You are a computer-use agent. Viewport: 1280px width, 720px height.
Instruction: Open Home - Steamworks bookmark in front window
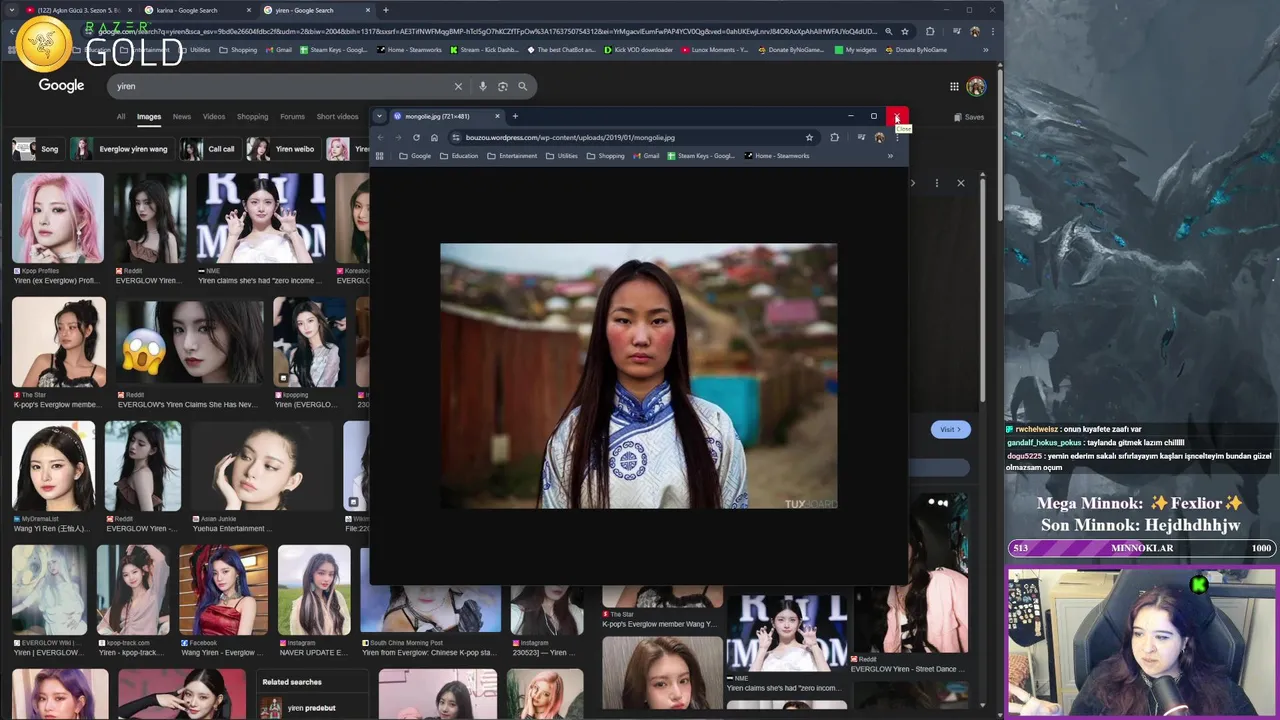(x=777, y=156)
